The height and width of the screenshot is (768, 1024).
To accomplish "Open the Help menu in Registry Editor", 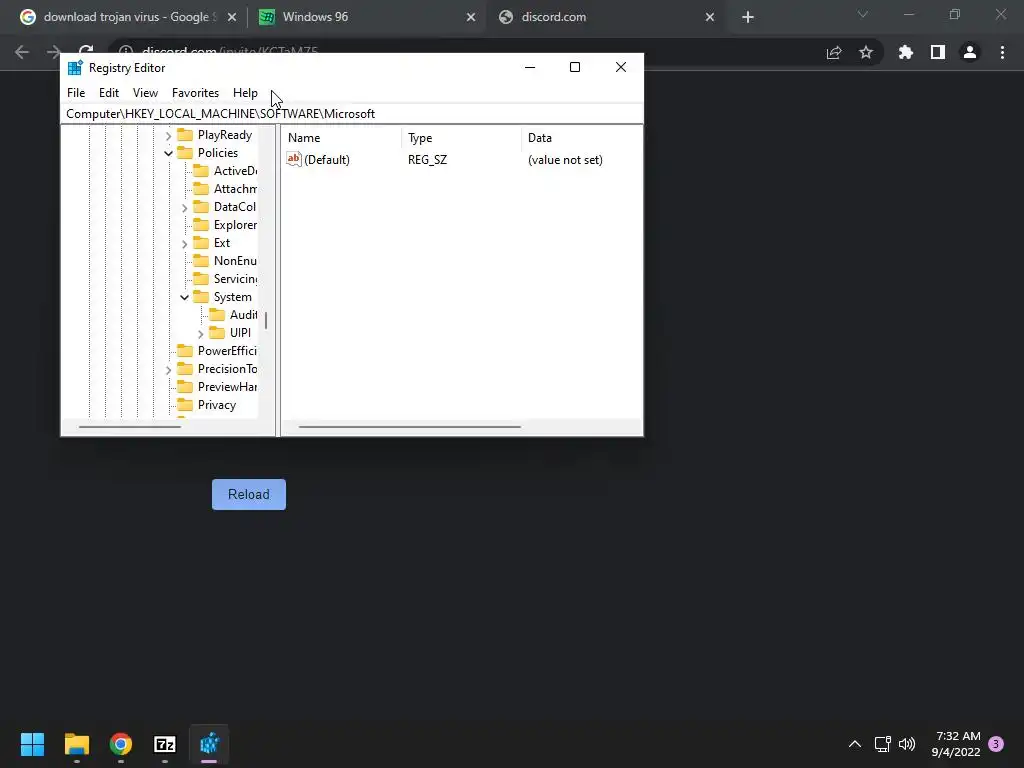I will click(x=245, y=93).
